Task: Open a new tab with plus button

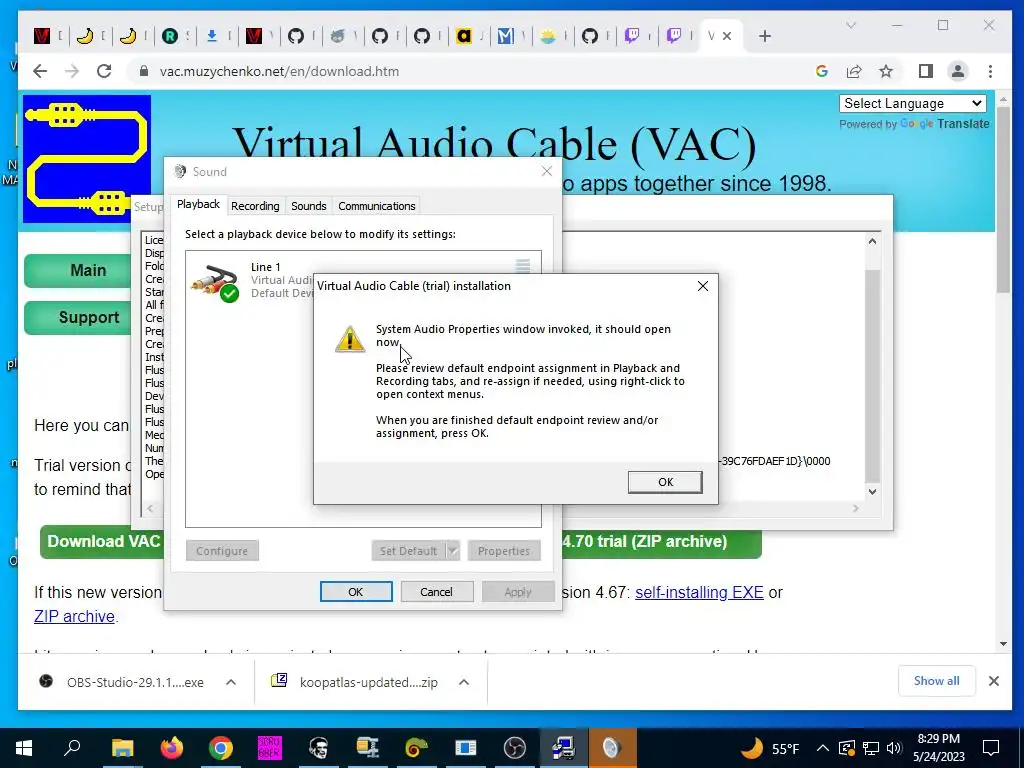Action: (x=765, y=36)
